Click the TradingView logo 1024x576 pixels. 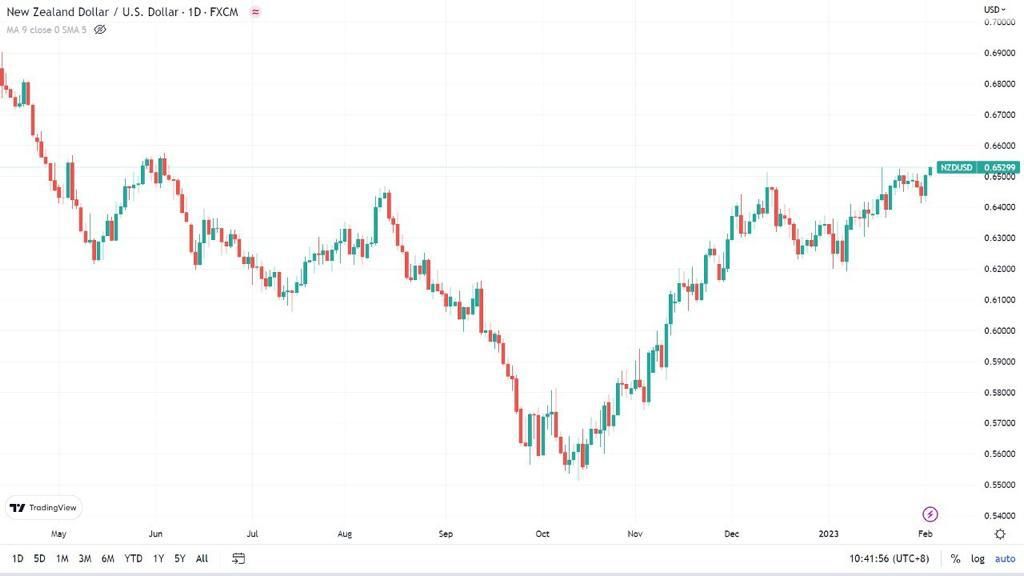(44, 507)
